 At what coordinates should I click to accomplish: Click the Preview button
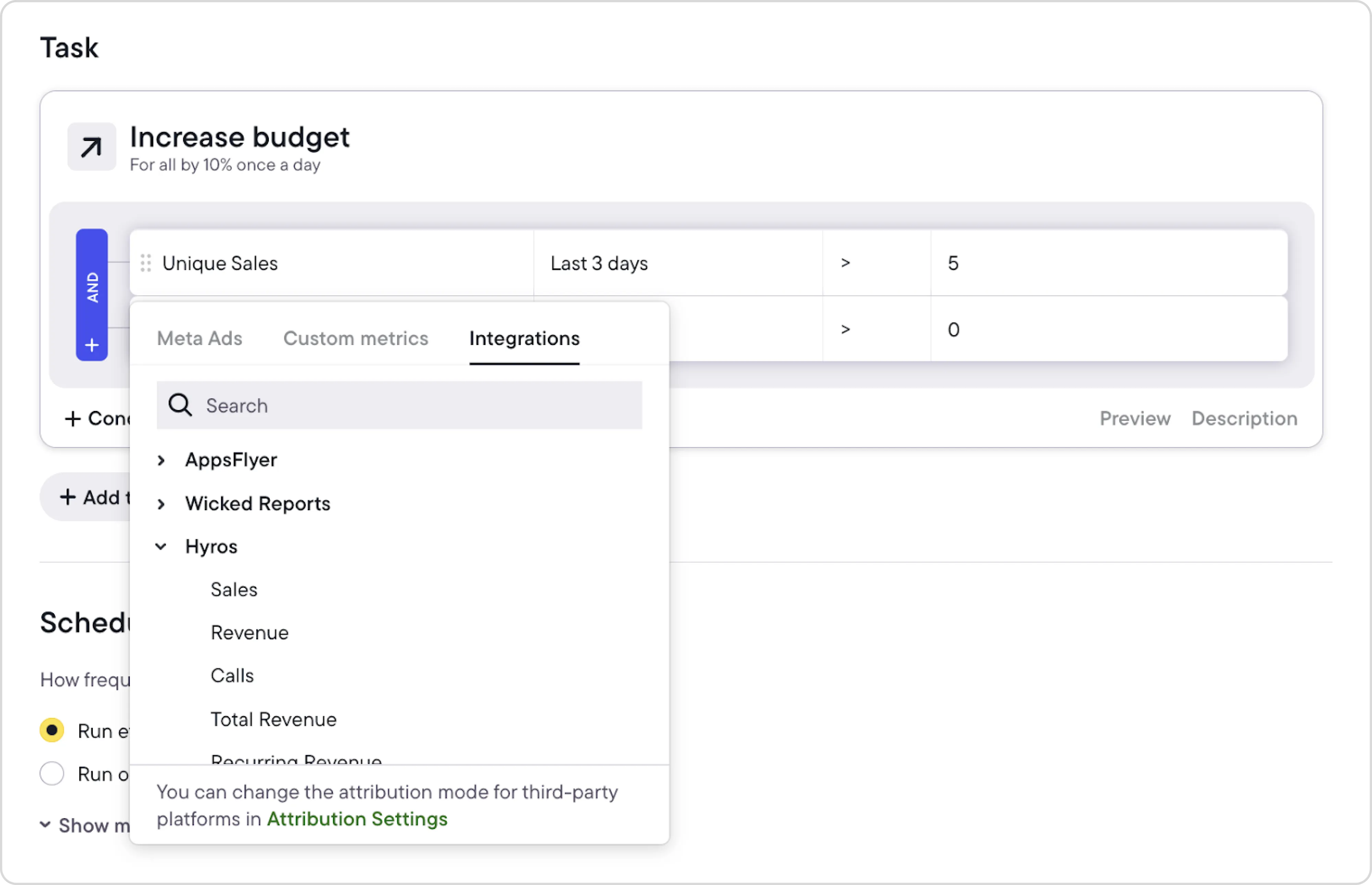coord(1135,418)
